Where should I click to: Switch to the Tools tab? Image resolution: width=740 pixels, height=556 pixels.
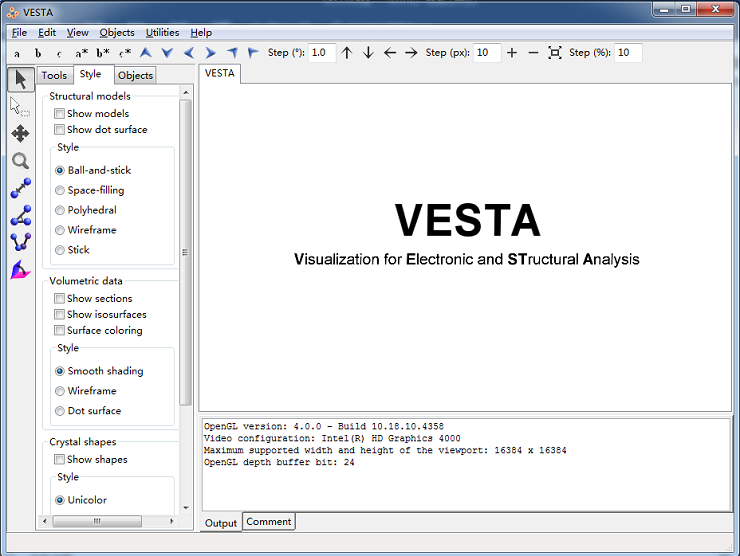click(x=54, y=75)
